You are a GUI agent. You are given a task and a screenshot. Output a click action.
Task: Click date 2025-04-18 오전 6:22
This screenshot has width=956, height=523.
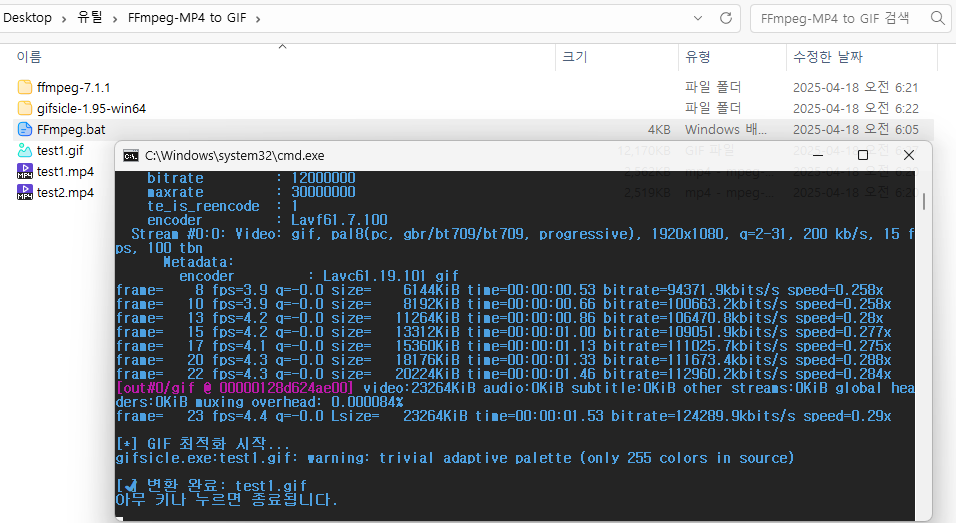click(x=855, y=109)
